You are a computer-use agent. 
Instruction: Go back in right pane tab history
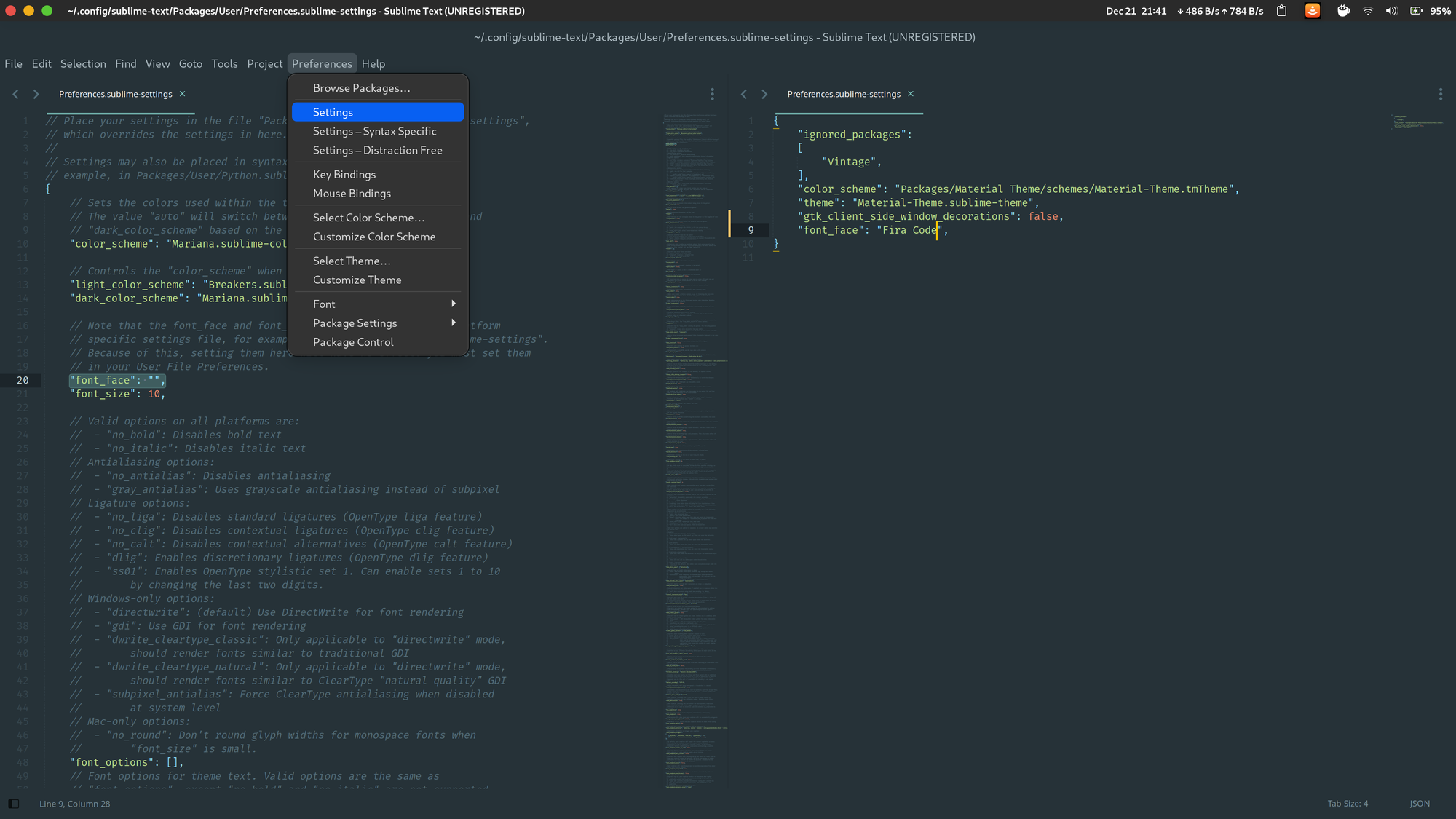coord(743,94)
